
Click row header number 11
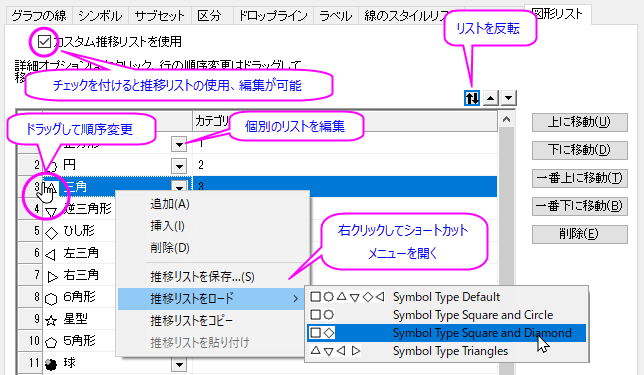[x=30, y=363]
